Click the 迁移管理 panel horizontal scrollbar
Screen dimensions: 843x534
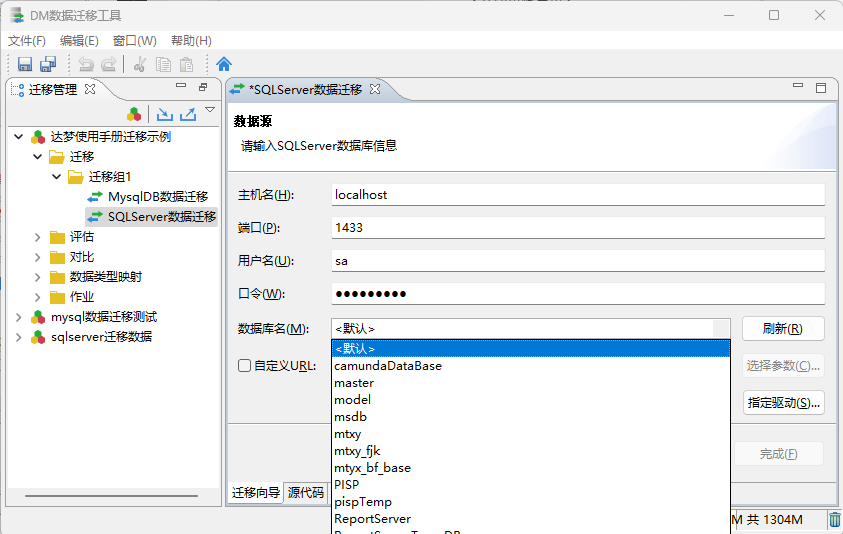[111, 495]
